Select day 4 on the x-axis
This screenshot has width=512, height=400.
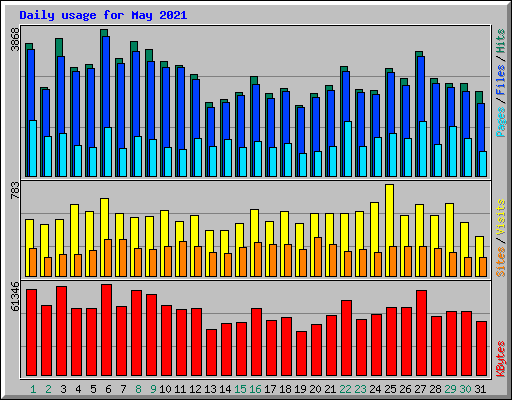78,389
